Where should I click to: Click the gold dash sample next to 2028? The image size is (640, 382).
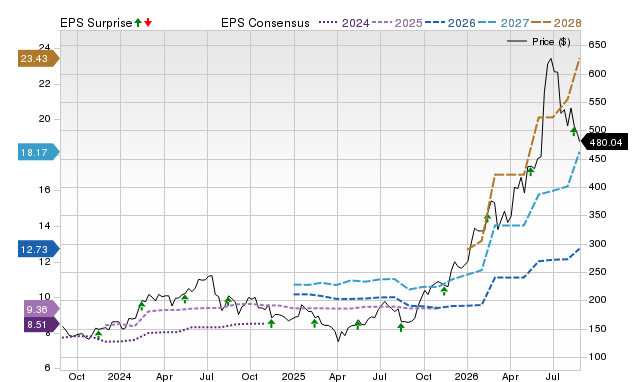pyautogui.click(x=541, y=22)
